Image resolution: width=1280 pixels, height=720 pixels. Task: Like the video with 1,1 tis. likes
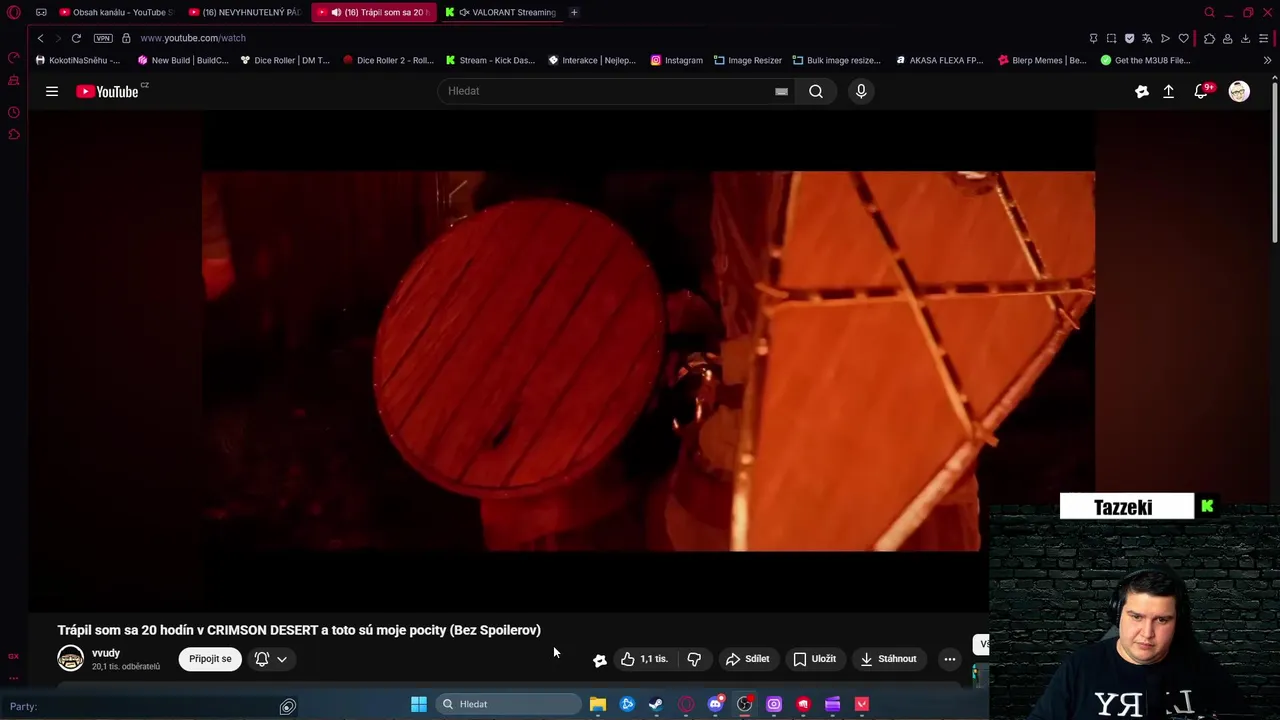pyautogui.click(x=644, y=659)
